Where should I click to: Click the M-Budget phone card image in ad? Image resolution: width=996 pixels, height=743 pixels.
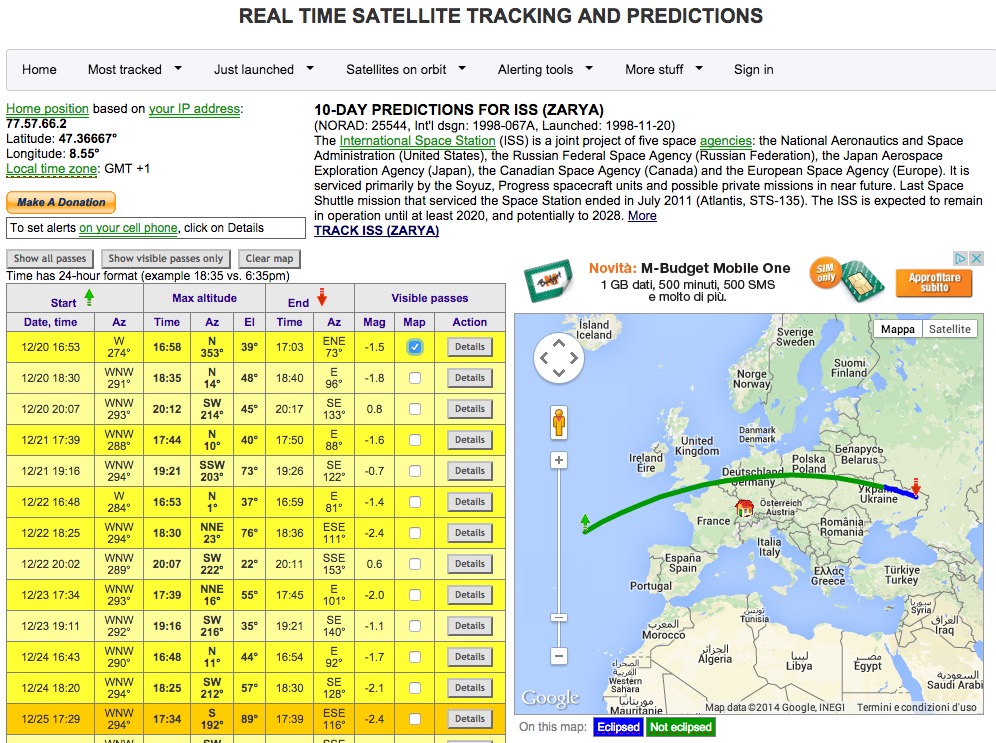point(549,280)
